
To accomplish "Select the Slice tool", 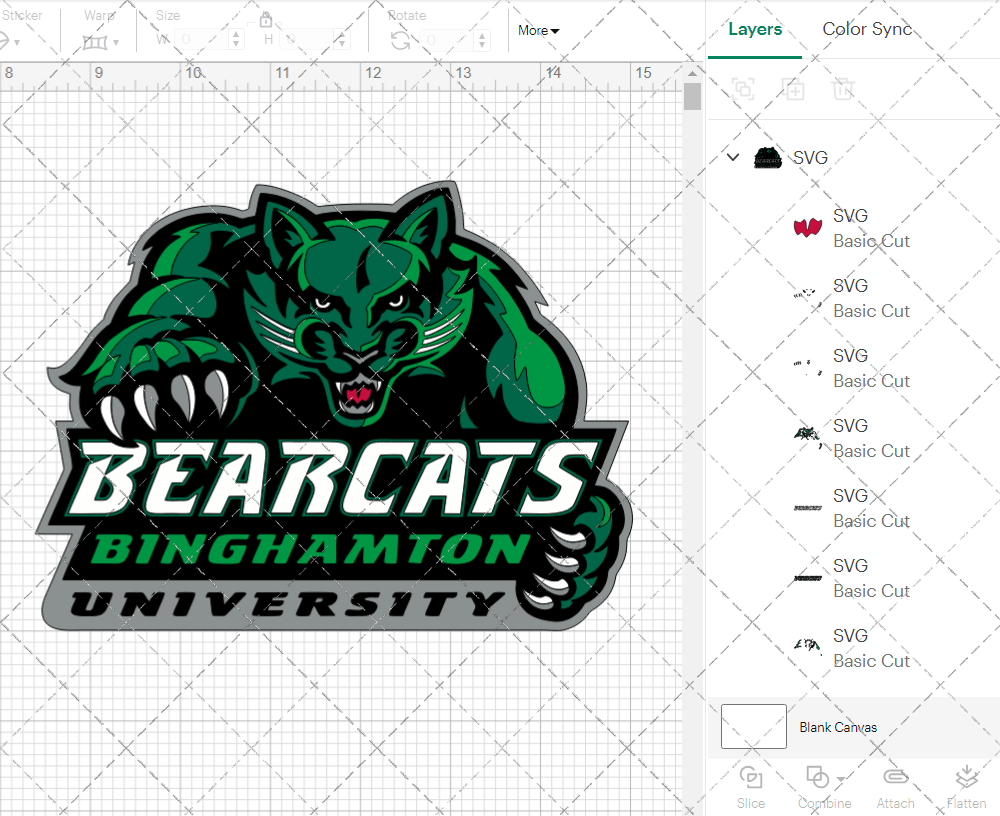I will click(x=751, y=786).
